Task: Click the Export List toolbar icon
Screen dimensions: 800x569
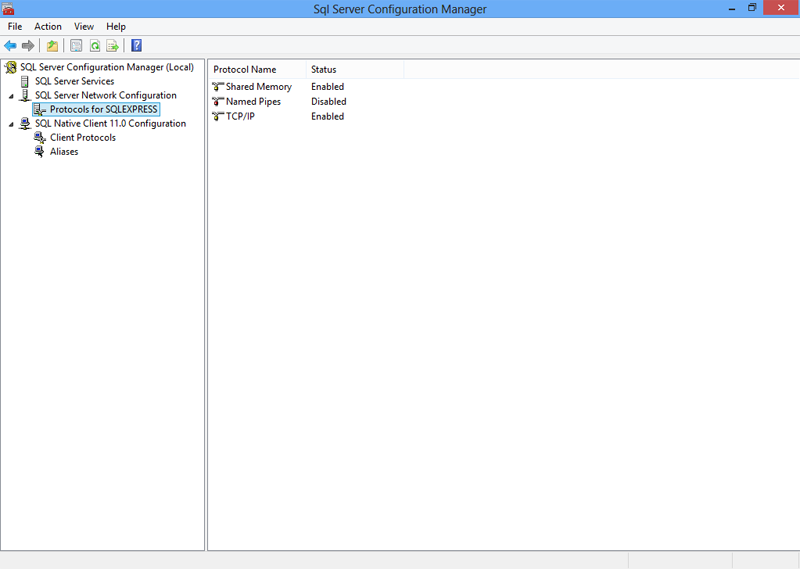Action: pyautogui.click(x=113, y=46)
